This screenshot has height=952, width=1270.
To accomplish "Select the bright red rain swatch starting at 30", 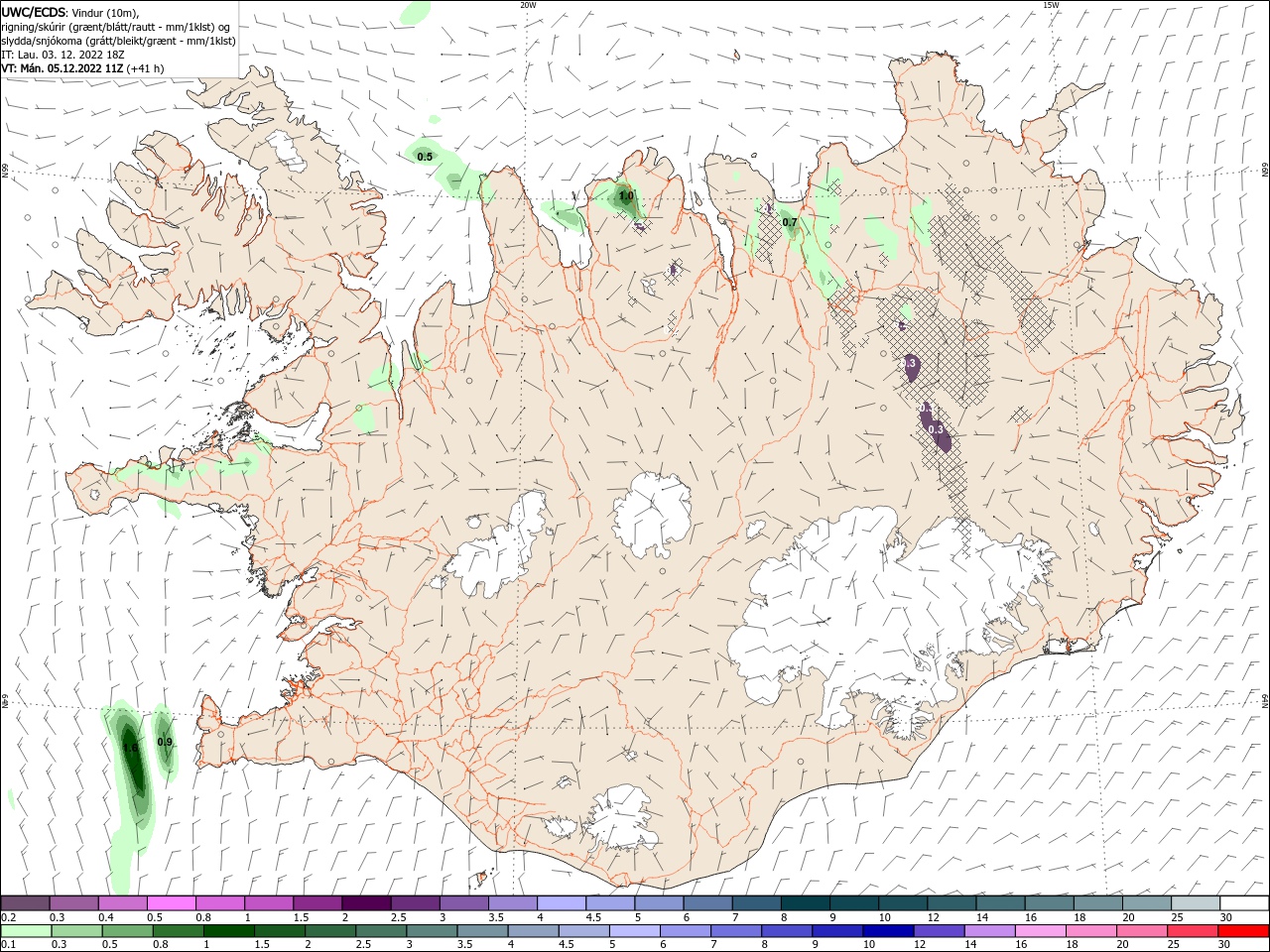I will [1243, 931].
